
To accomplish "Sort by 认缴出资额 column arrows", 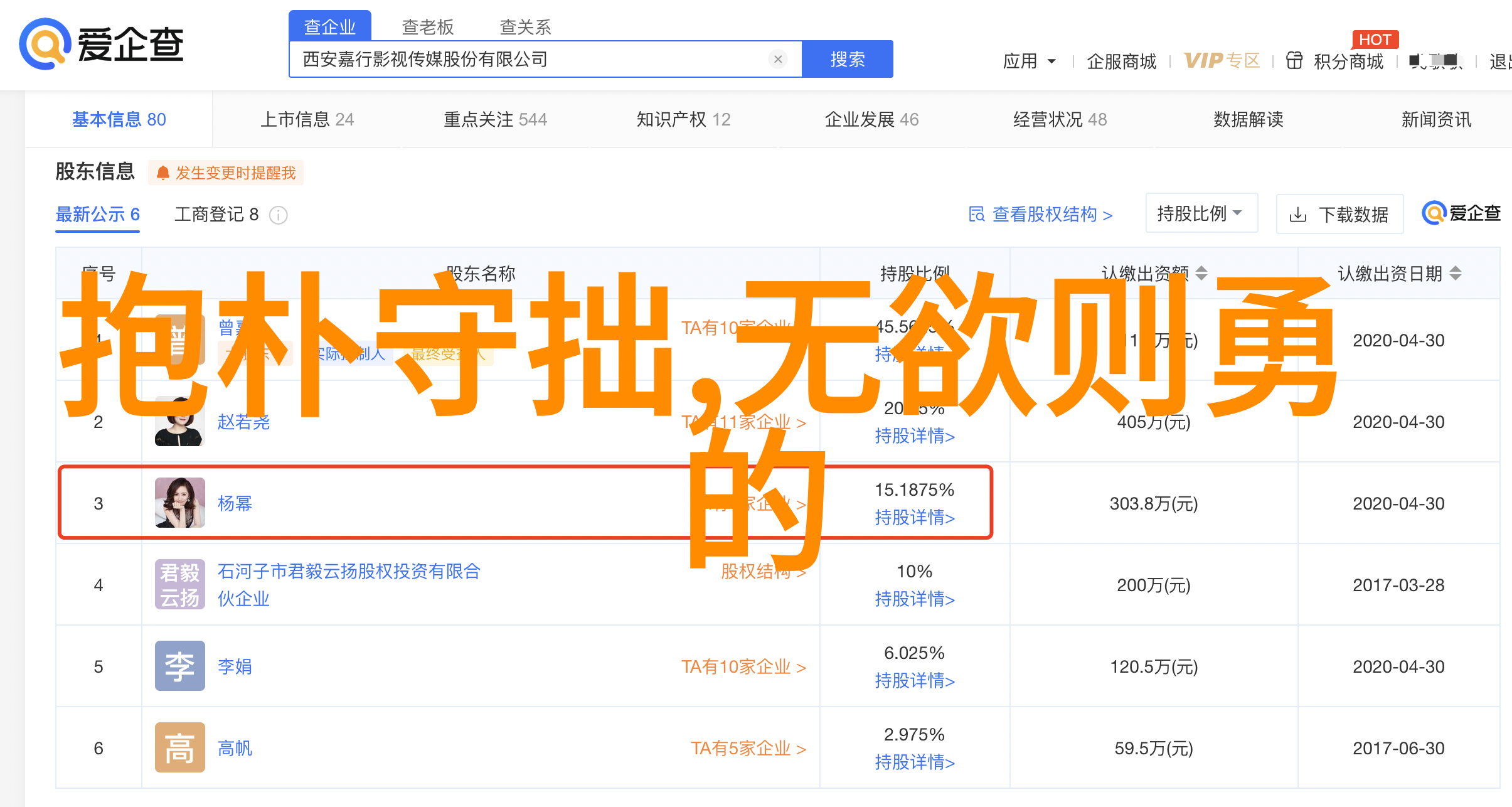I will point(1201,273).
